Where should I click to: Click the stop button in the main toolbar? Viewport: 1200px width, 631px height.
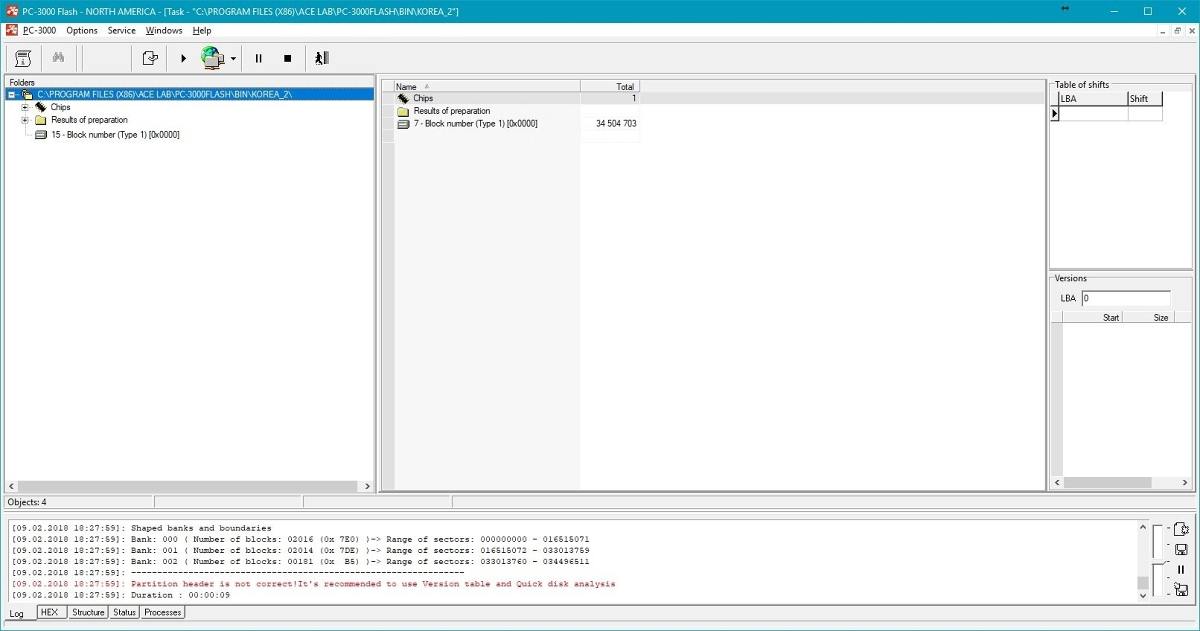tap(287, 58)
